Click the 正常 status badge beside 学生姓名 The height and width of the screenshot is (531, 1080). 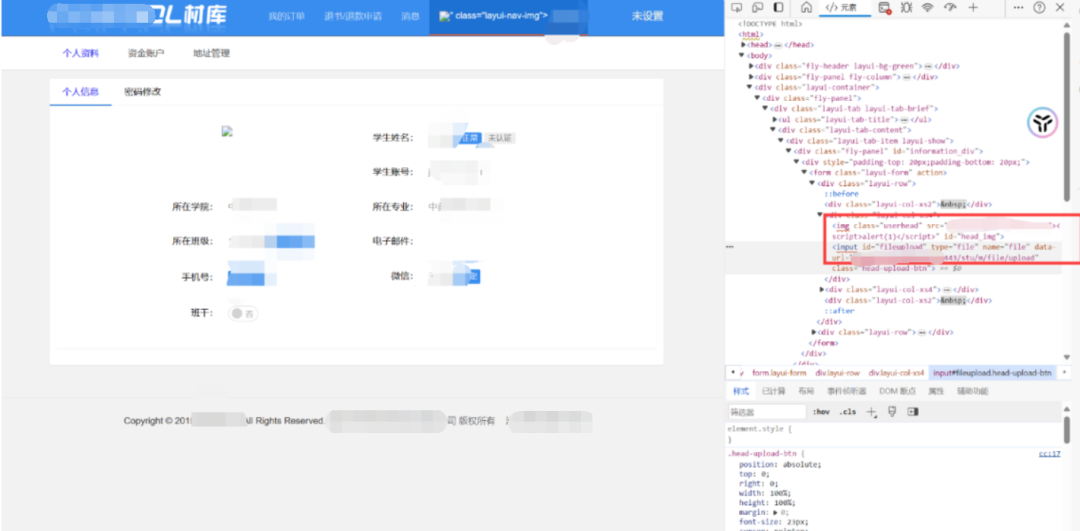470,138
